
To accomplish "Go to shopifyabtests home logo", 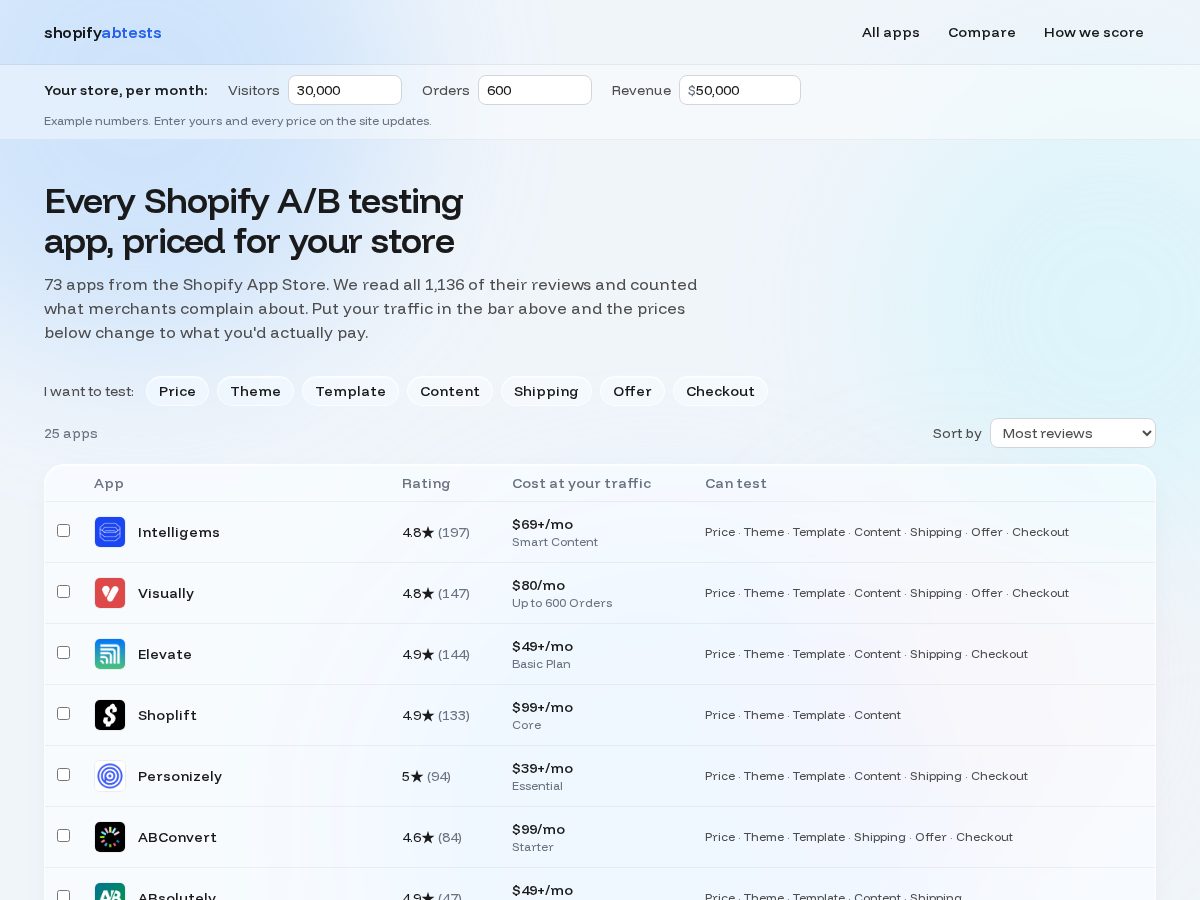I will point(103,32).
